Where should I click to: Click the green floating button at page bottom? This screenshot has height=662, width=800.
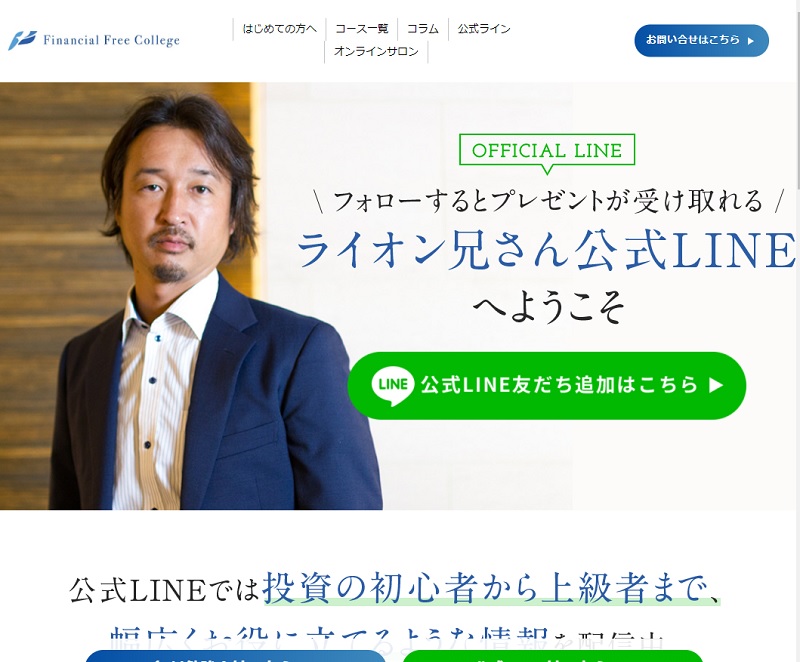553,656
